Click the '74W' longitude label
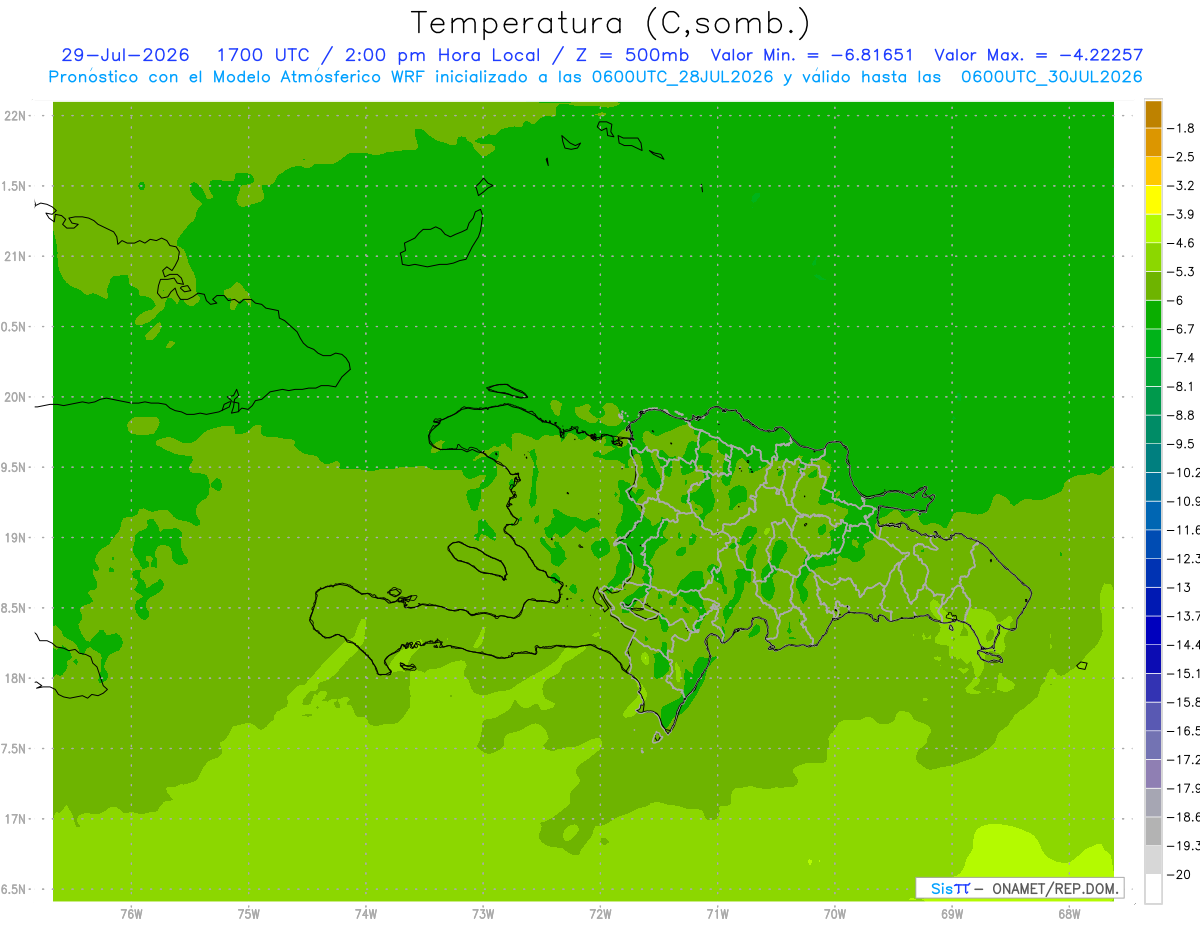 (365, 914)
